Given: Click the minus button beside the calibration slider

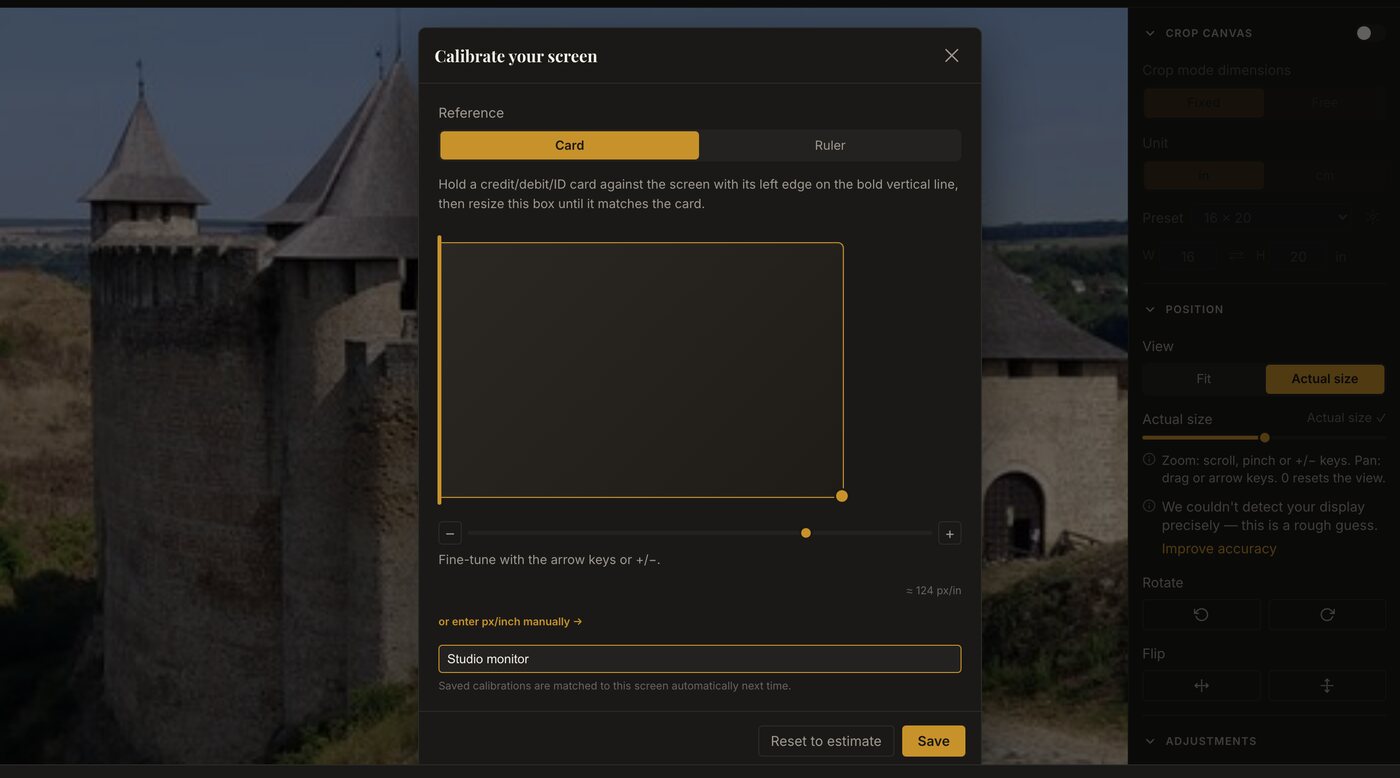Looking at the screenshot, I should coord(450,533).
